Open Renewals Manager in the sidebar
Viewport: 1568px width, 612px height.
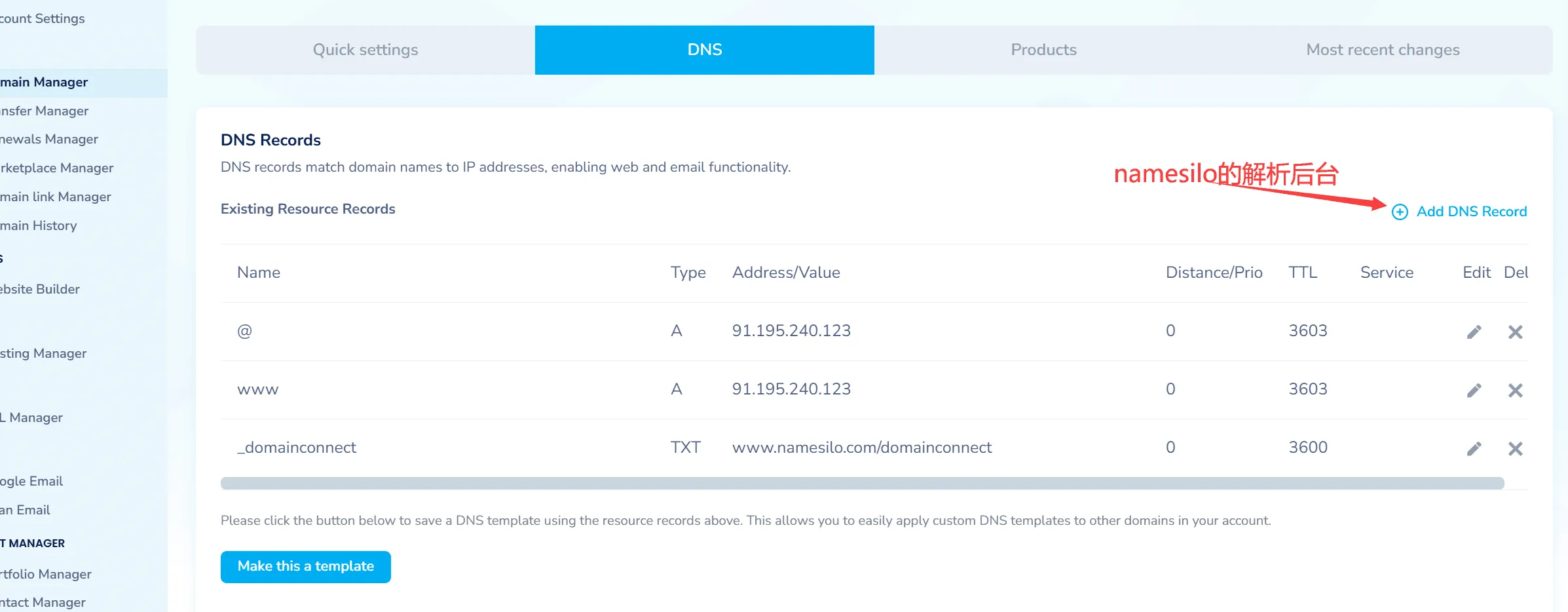[49, 139]
